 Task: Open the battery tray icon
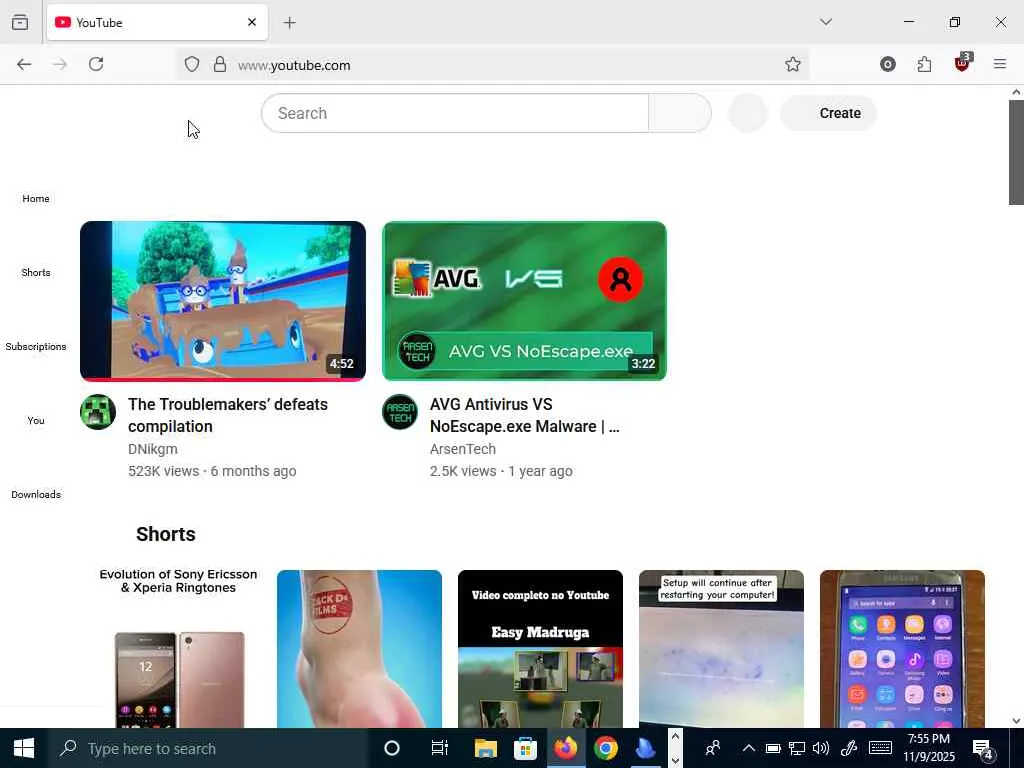[x=773, y=748]
